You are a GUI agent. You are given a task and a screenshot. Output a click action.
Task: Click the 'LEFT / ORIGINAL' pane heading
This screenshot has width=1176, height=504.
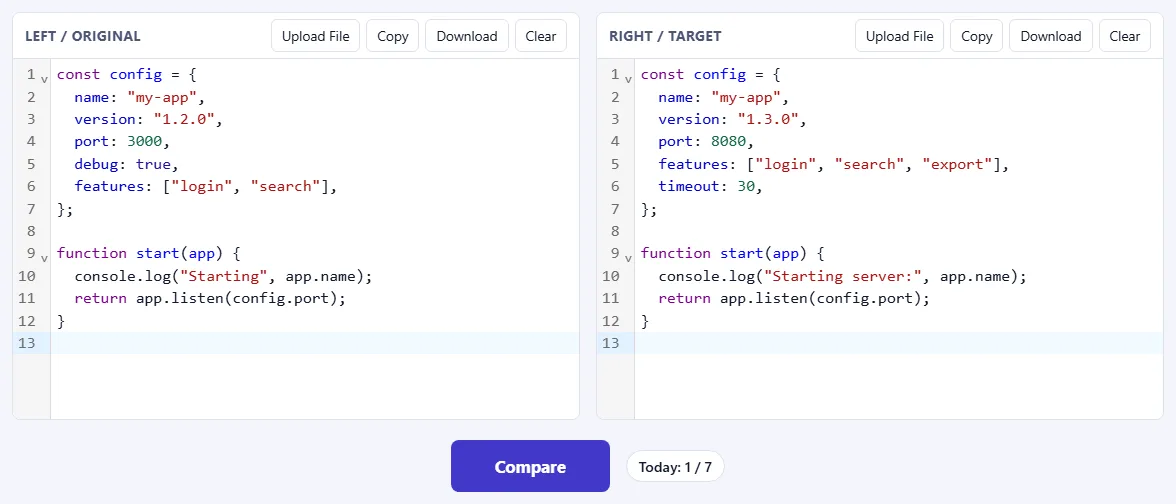click(82, 36)
